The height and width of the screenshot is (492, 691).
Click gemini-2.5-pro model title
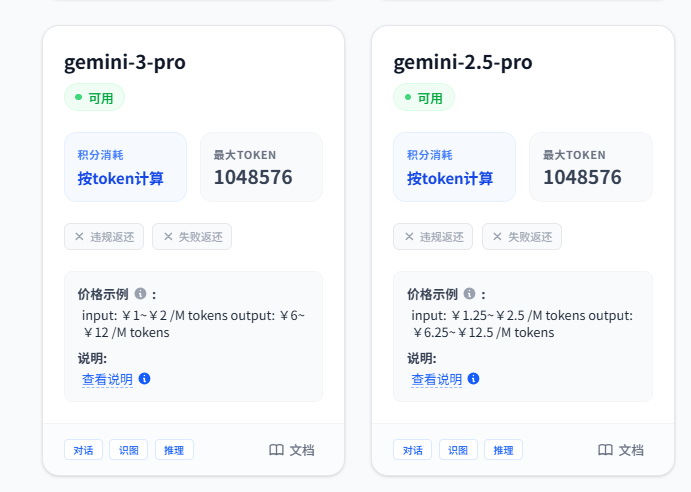coord(462,62)
